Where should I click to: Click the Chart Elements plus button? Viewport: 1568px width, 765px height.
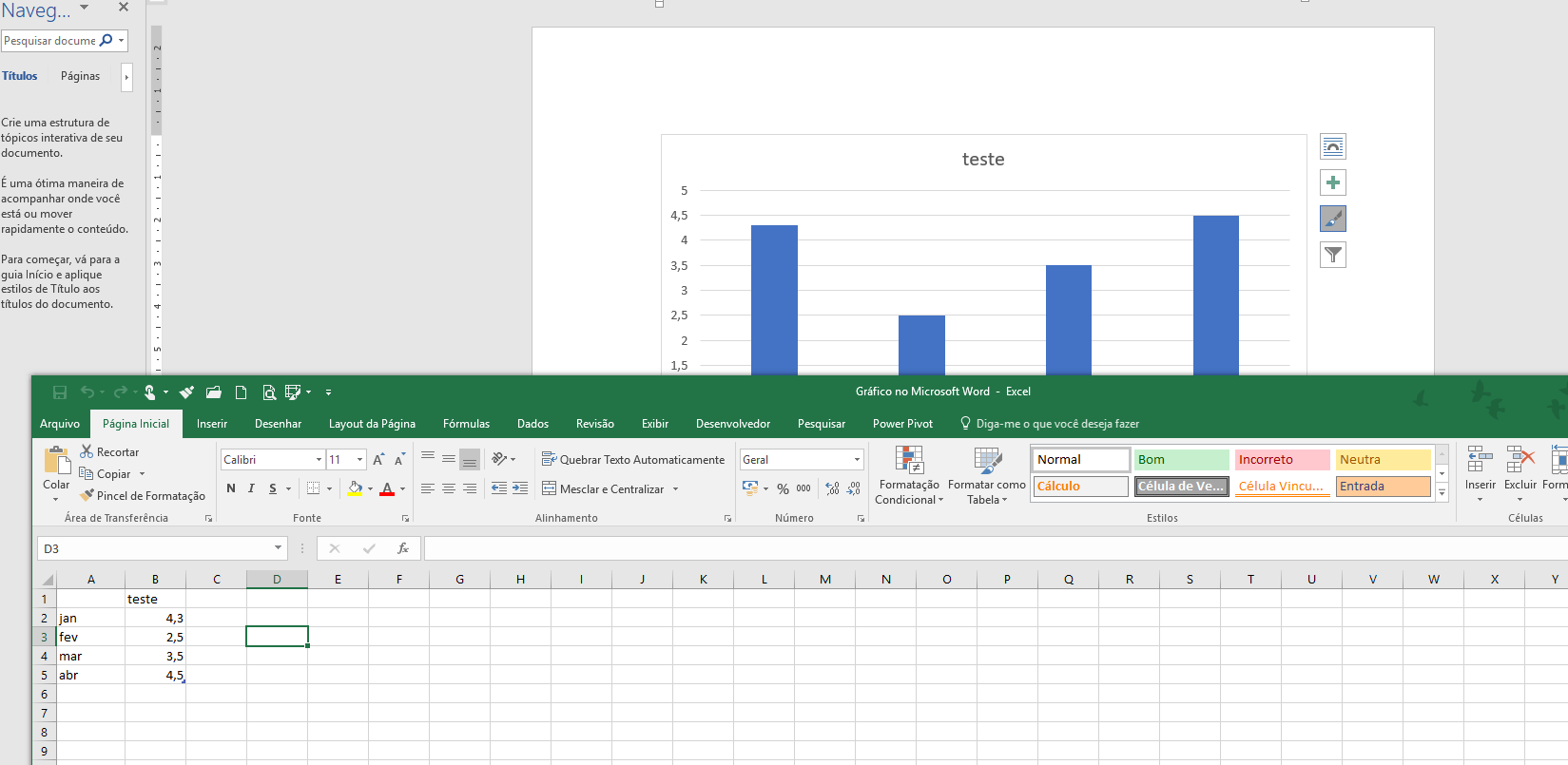point(1333,182)
